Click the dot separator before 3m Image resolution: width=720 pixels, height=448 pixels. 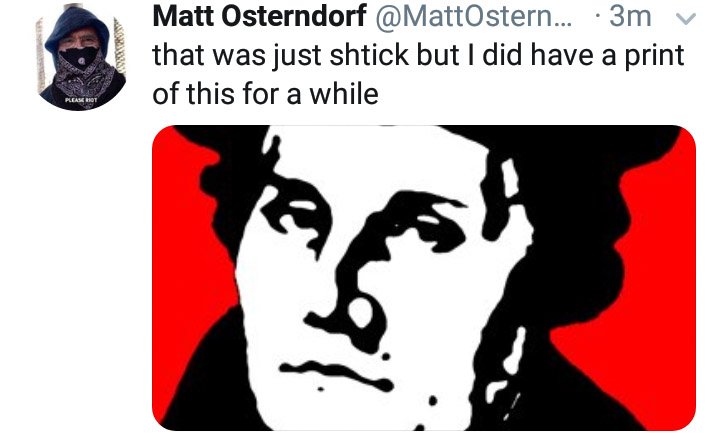(x=597, y=17)
